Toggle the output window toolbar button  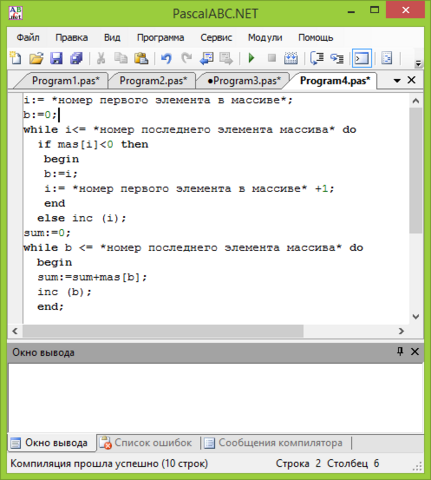coord(362,58)
